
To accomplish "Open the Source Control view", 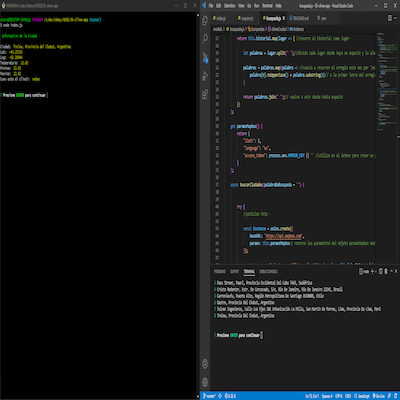I will point(205,57).
